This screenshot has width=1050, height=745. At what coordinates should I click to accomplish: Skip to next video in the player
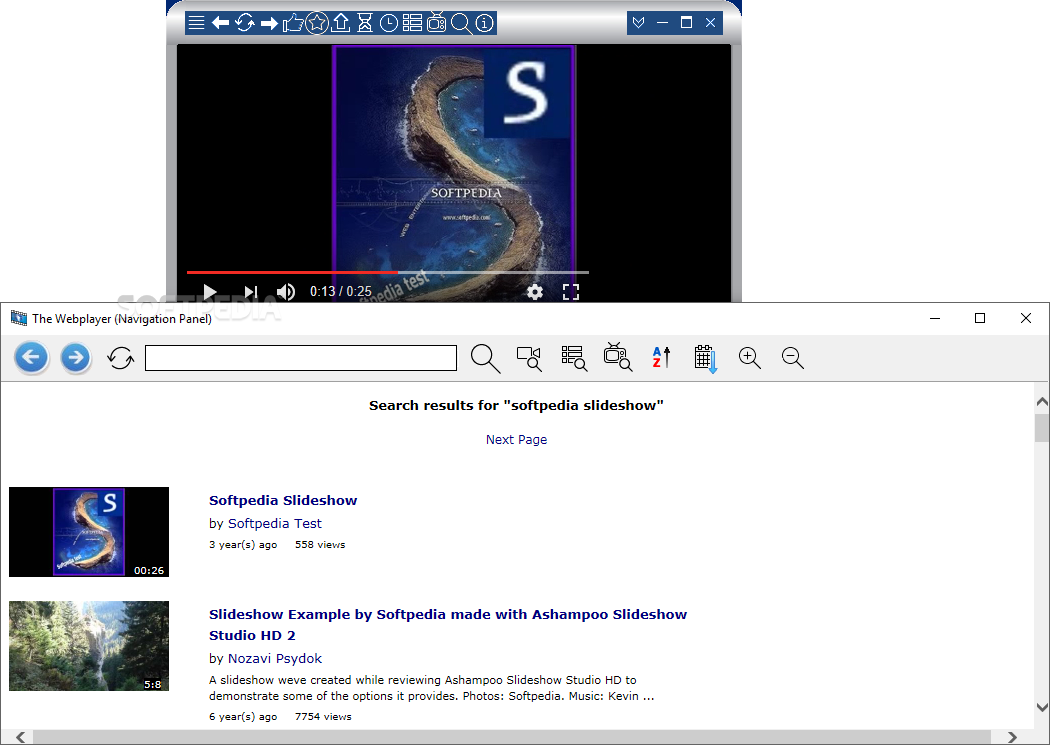click(x=251, y=292)
